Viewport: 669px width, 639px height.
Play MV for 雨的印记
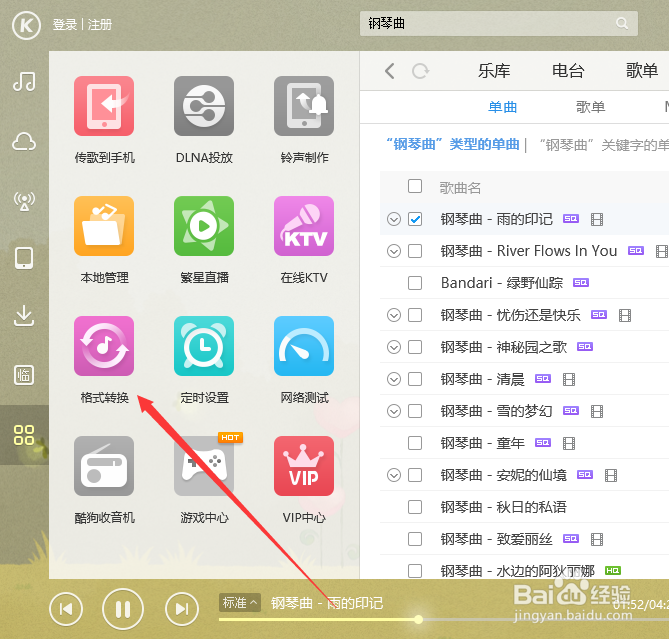click(596, 220)
